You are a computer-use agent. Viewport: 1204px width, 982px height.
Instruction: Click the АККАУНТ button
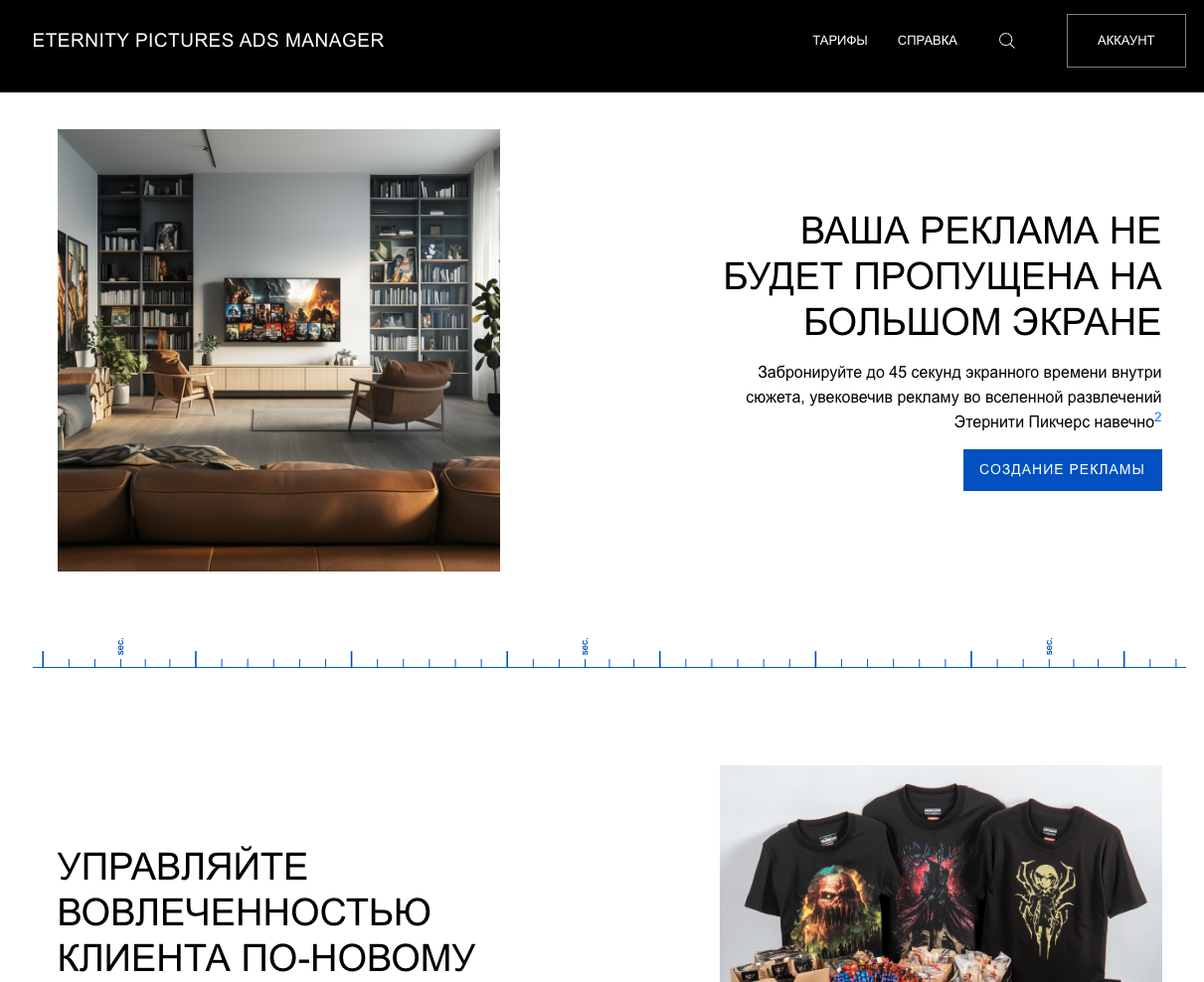pyautogui.click(x=1125, y=41)
